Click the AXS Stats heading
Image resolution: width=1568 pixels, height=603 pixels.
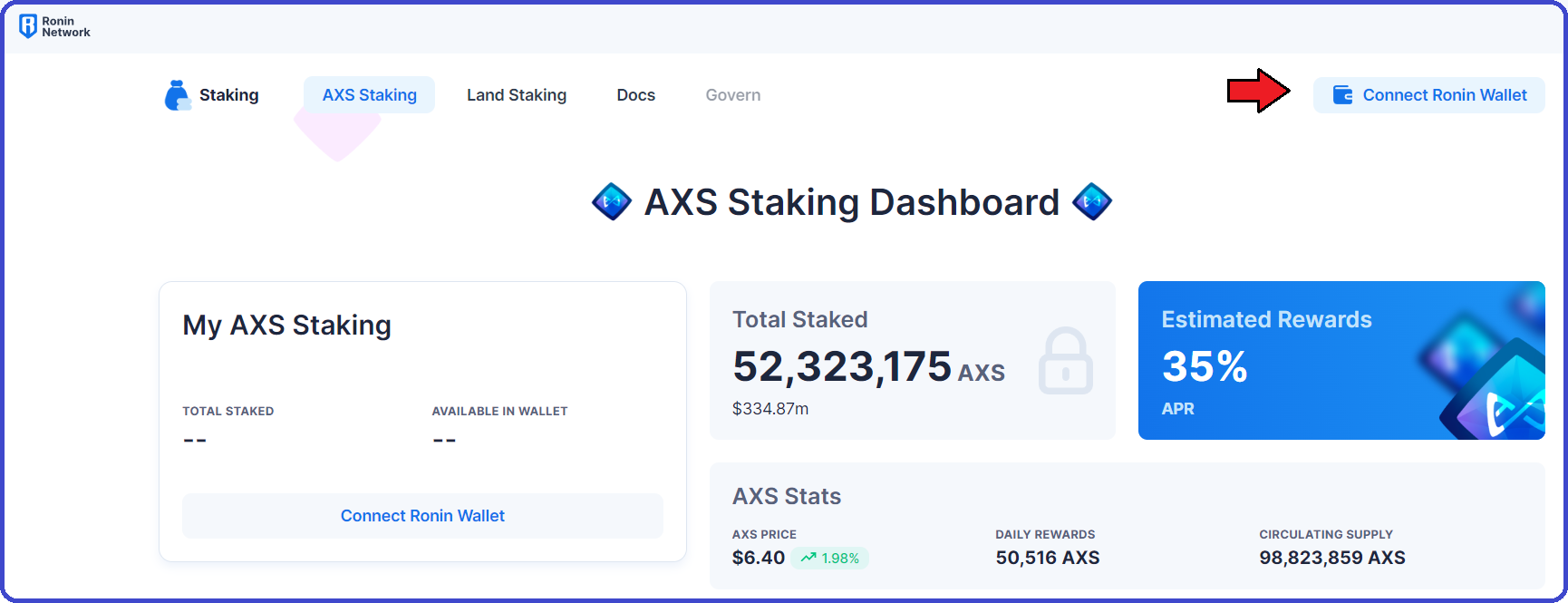pos(787,496)
